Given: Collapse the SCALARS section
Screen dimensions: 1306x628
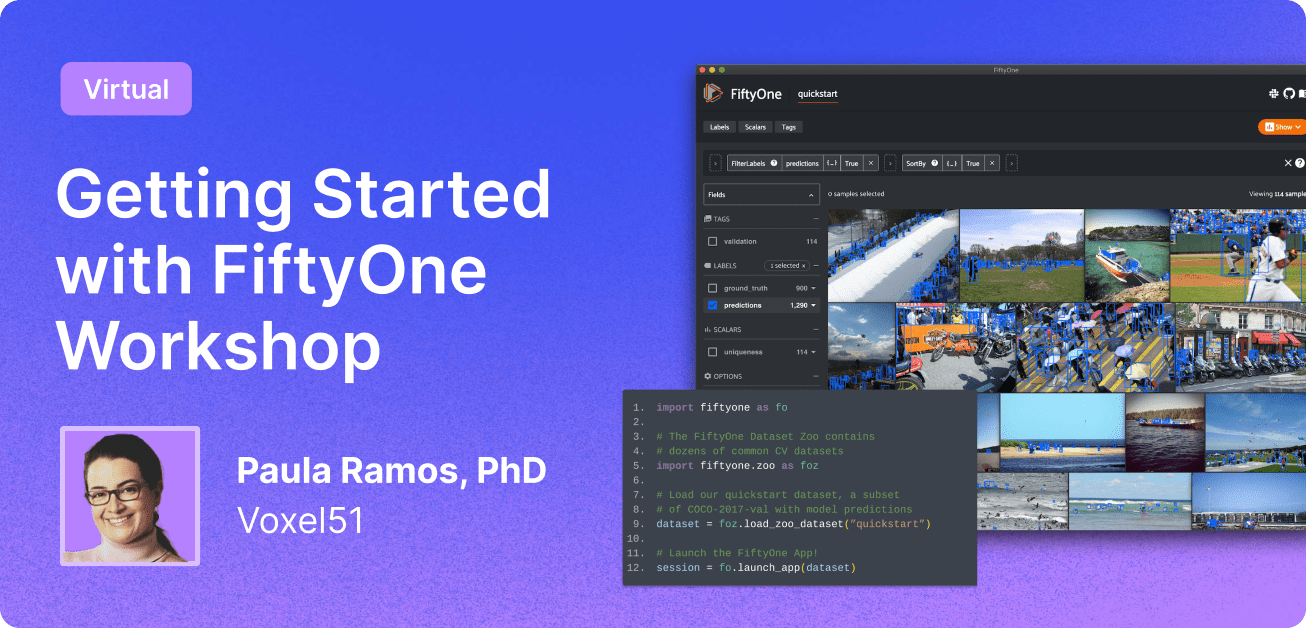Looking at the screenshot, I should pos(816,329).
